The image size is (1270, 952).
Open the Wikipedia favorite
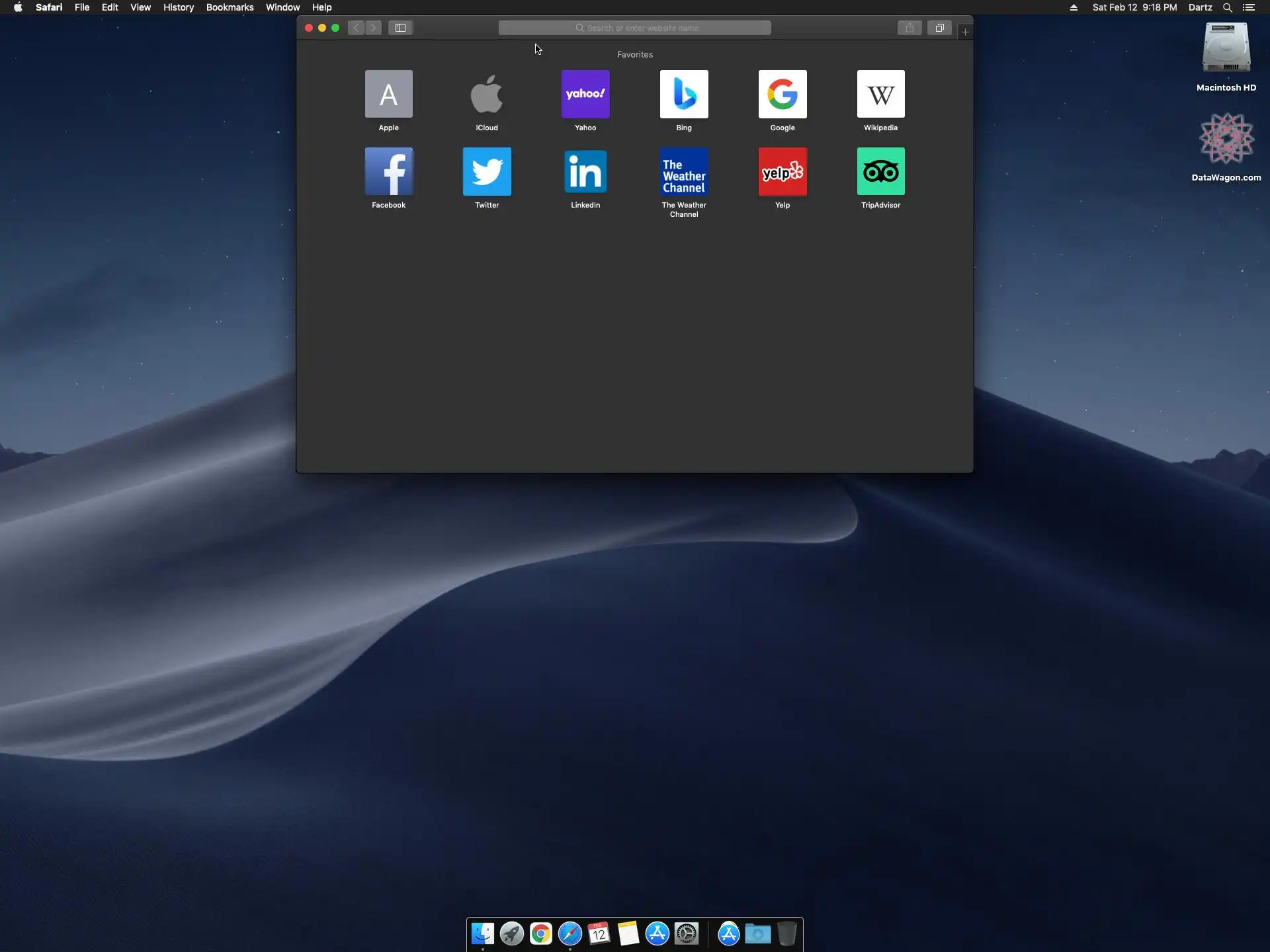click(x=880, y=95)
